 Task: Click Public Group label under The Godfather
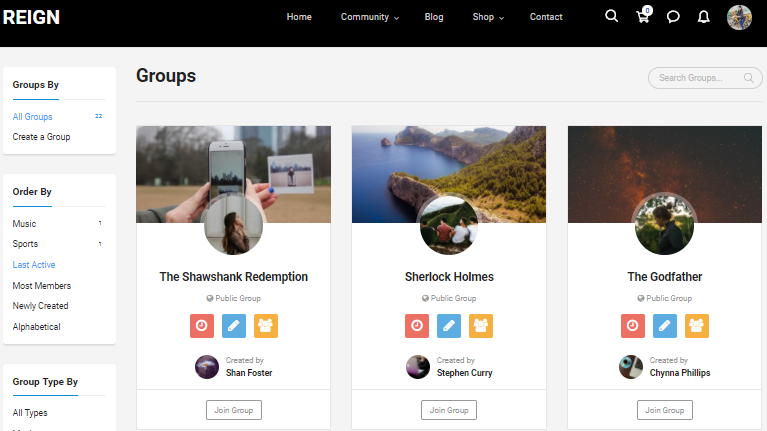tap(665, 298)
